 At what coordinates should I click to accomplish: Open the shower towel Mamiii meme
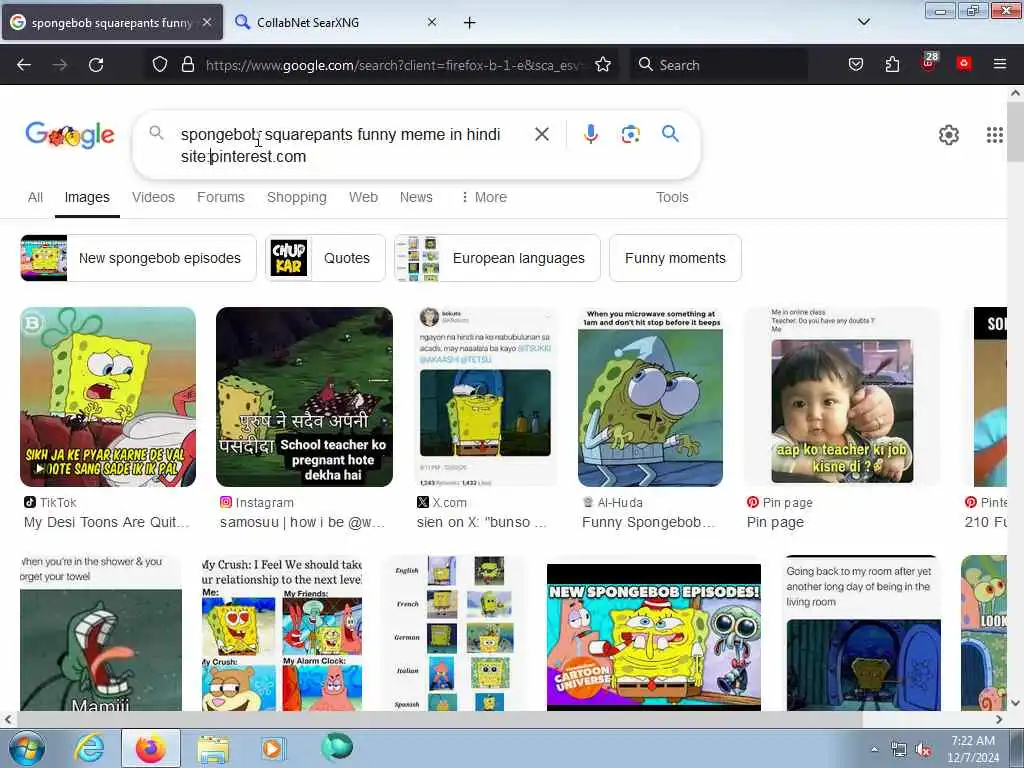pyautogui.click(x=101, y=633)
